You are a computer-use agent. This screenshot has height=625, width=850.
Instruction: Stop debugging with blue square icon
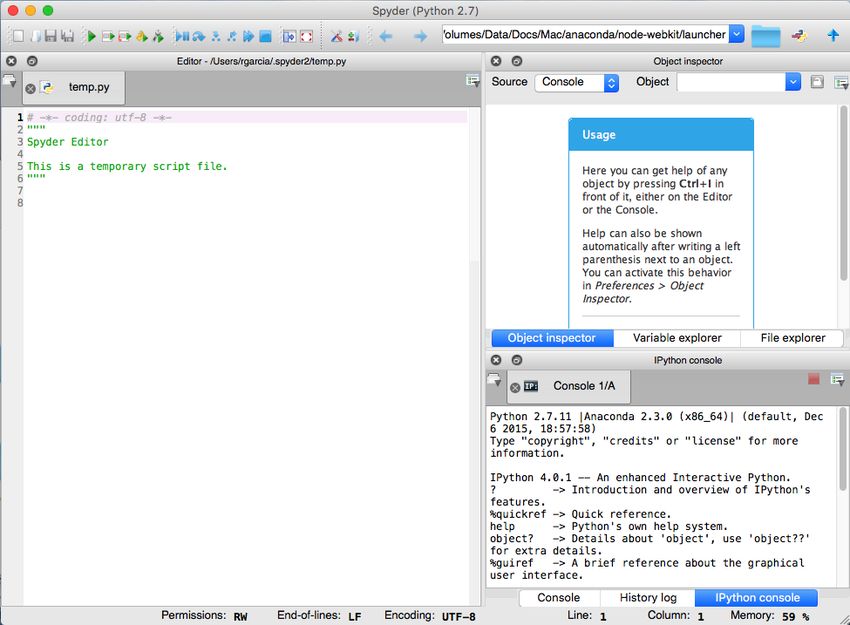tap(265, 36)
